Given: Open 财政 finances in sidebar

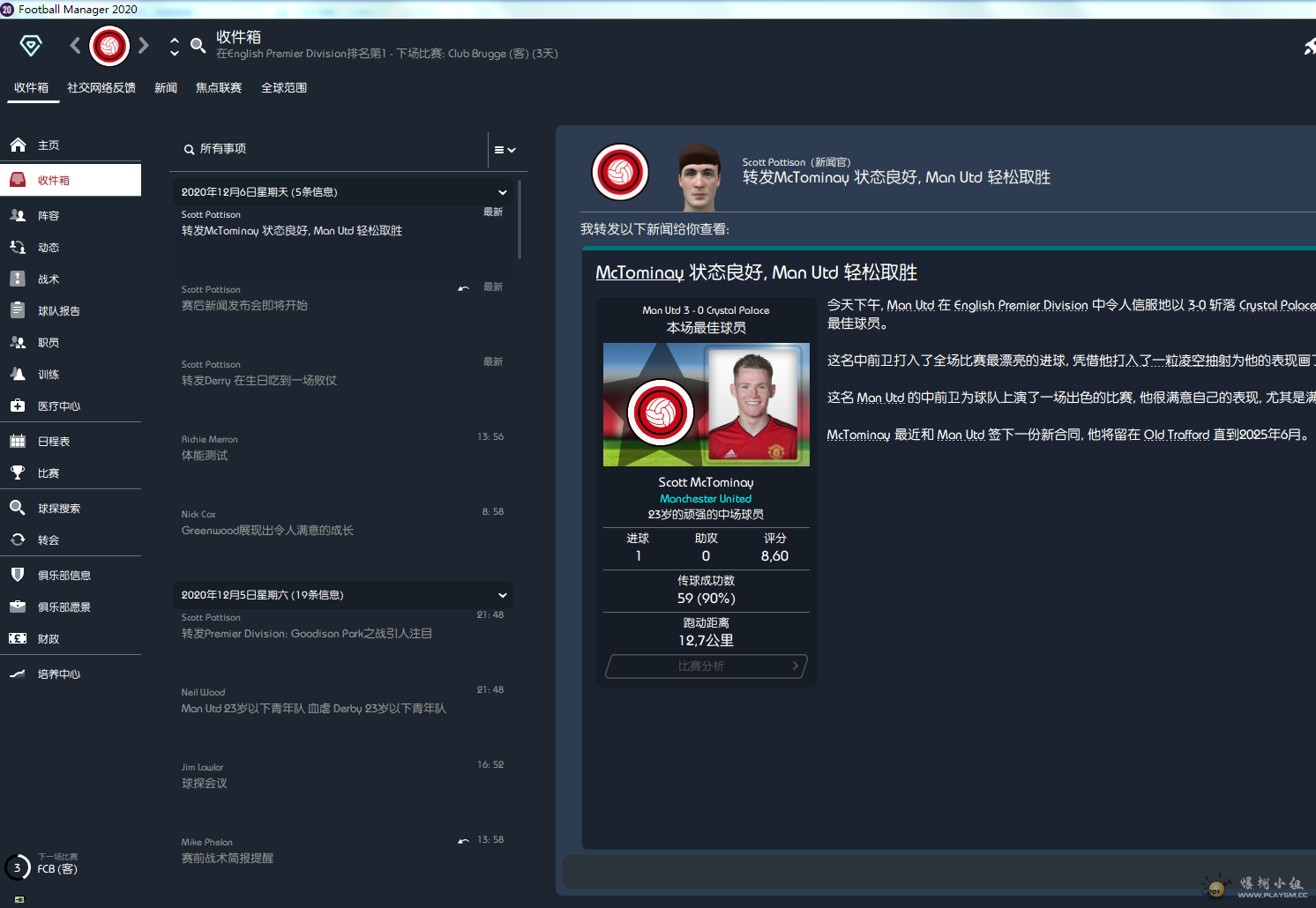Looking at the screenshot, I should point(71,638).
